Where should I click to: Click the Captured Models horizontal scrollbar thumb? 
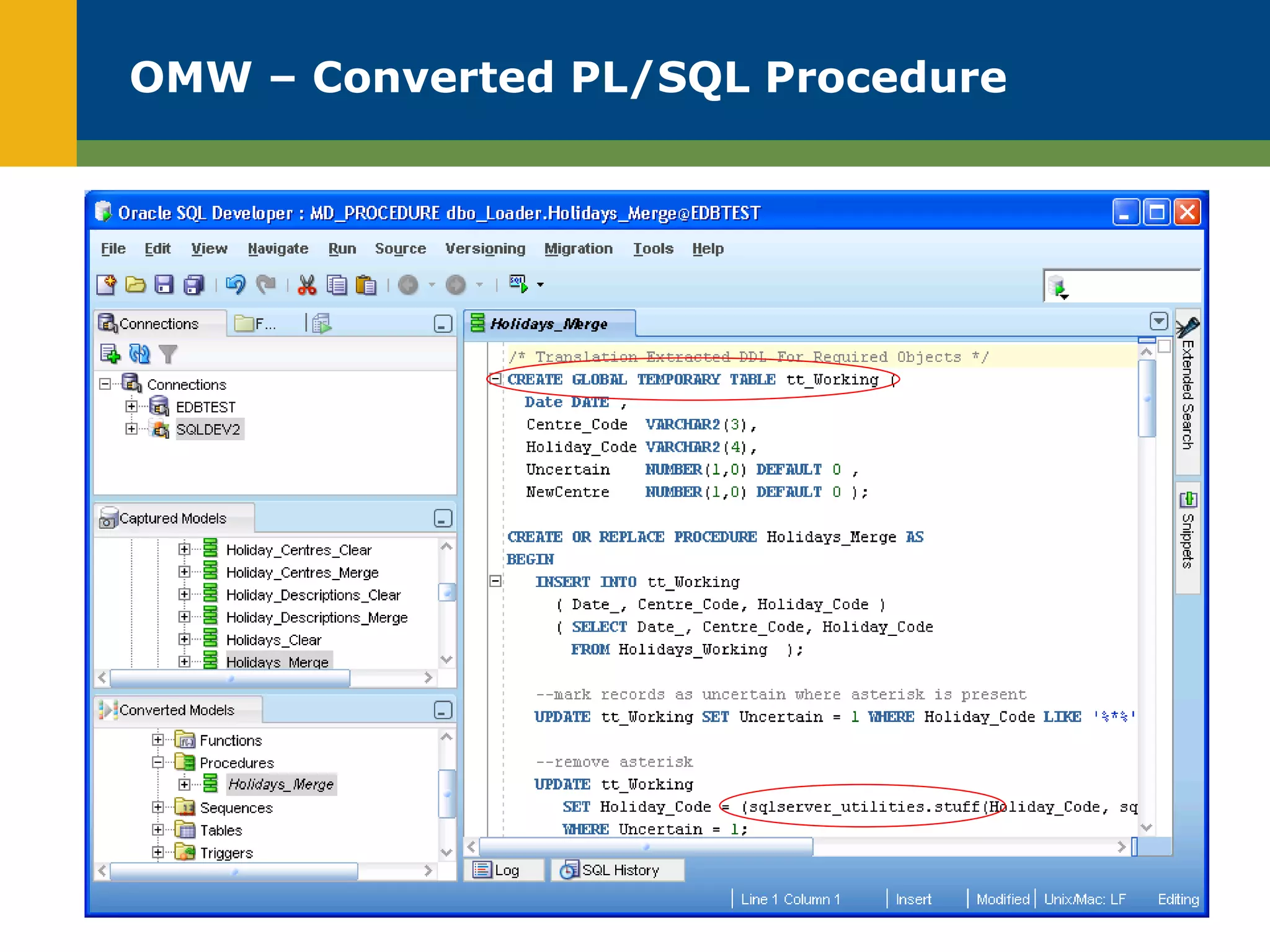click(230, 679)
